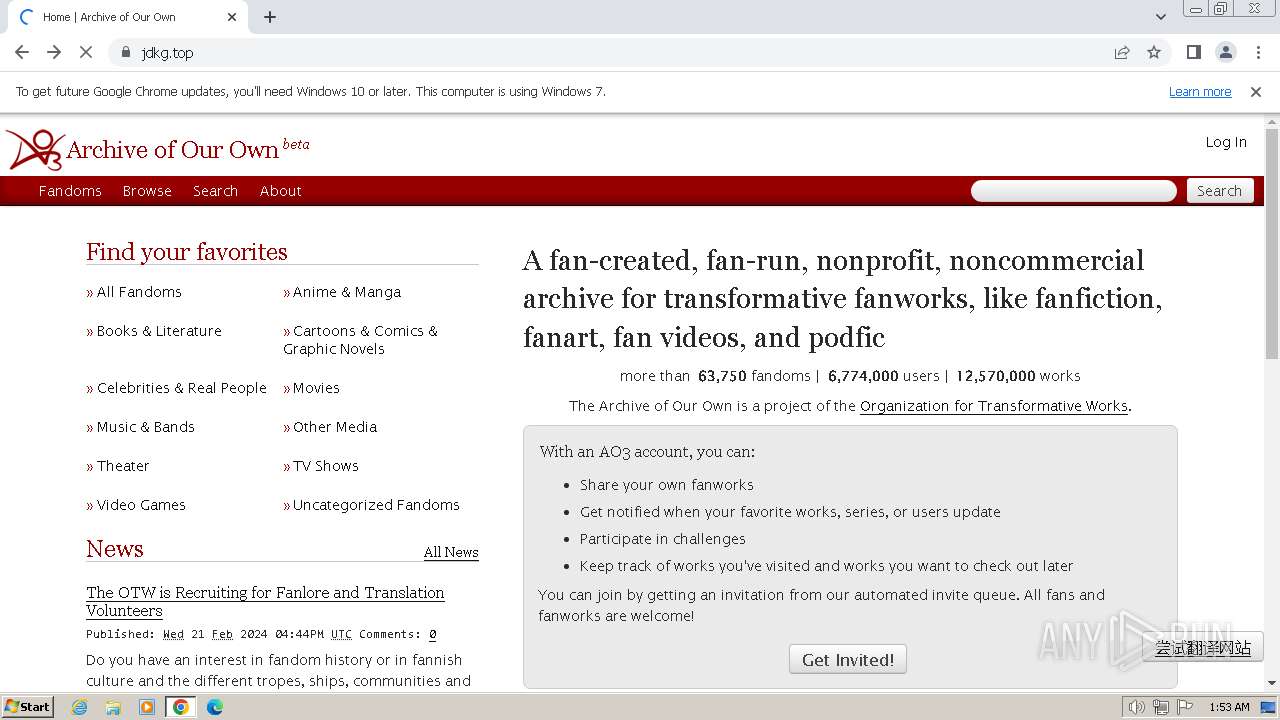Screen dimensions: 1280x720
Task: Click the taskbar clock 1:53 AM
Action: tap(1229, 707)
